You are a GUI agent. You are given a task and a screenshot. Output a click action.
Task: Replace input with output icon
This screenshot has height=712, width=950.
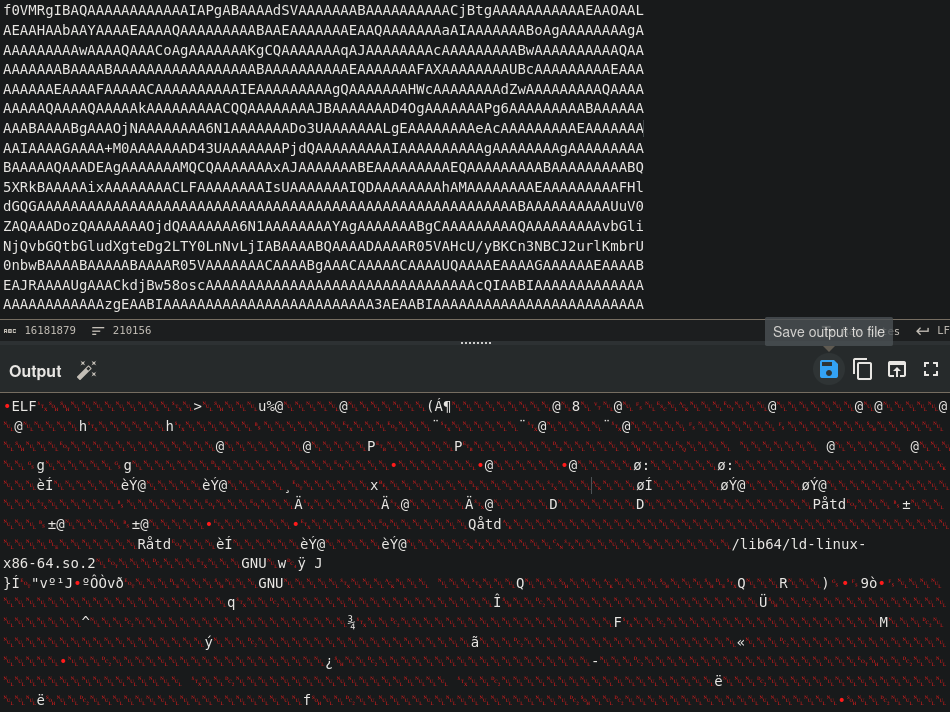pos(896,369)
